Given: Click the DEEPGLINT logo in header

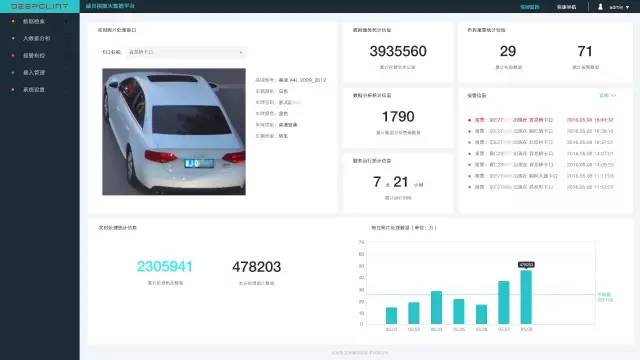Looking at the screenshot, I should coord(39,6).
